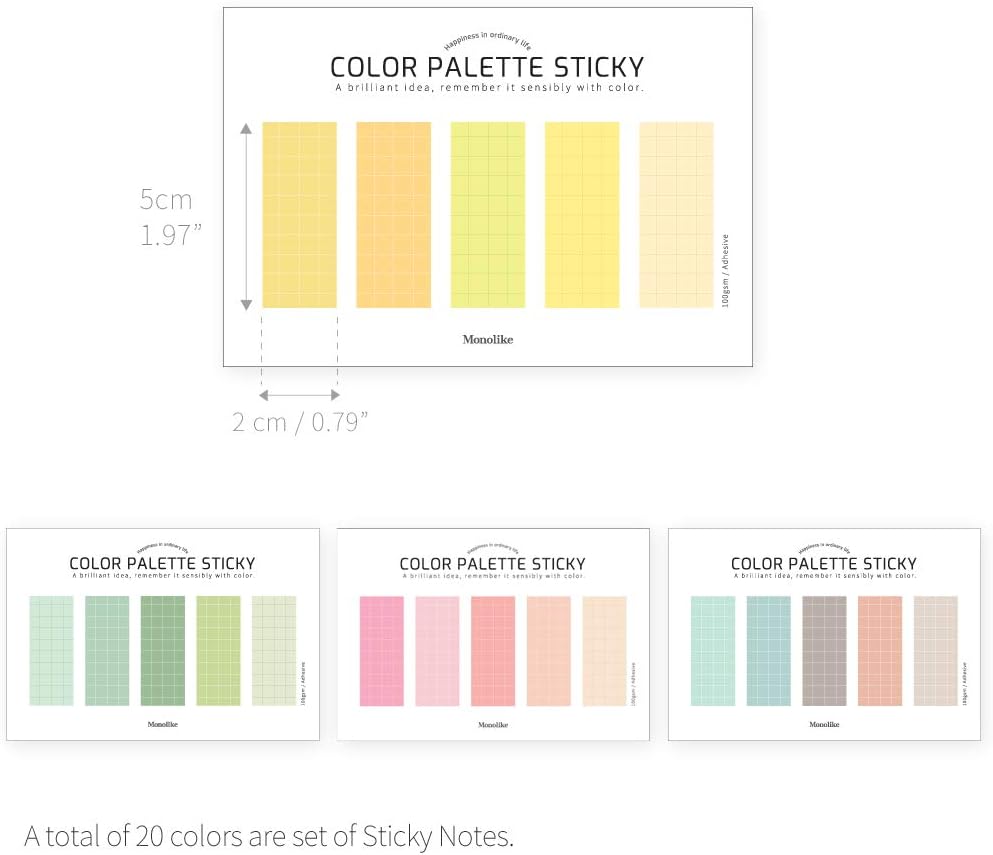Click the horizontal width dimension arrow
Screen dimensions: 993x855
[299, 396]
